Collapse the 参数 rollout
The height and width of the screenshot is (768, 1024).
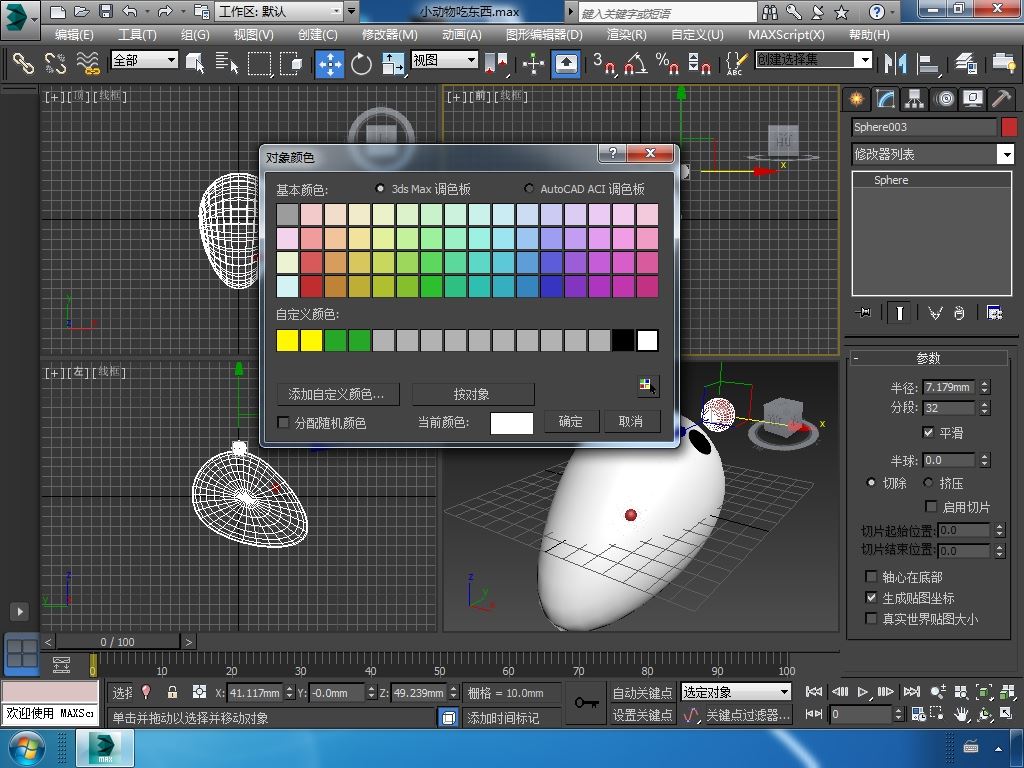coord(928,358)
